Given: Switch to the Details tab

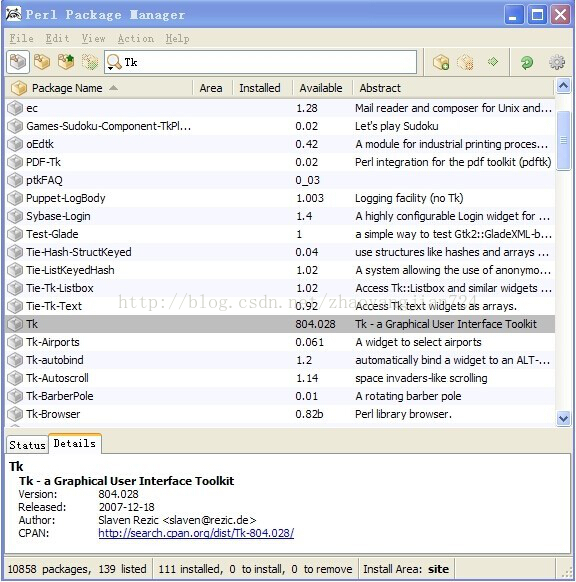Looking at the screenshot, I should tap(75, 443).
